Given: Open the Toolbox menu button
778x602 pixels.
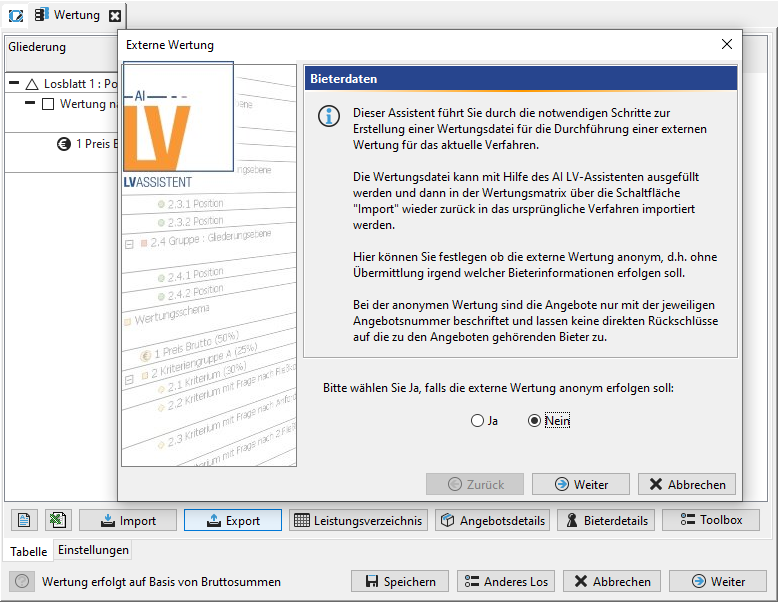Looking at the screenshot, I should coord(710,520).
